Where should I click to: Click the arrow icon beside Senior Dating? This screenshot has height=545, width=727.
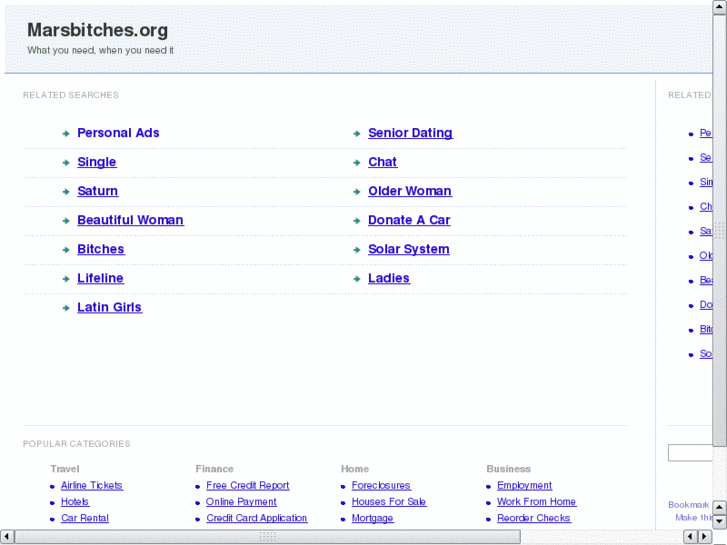357,134
